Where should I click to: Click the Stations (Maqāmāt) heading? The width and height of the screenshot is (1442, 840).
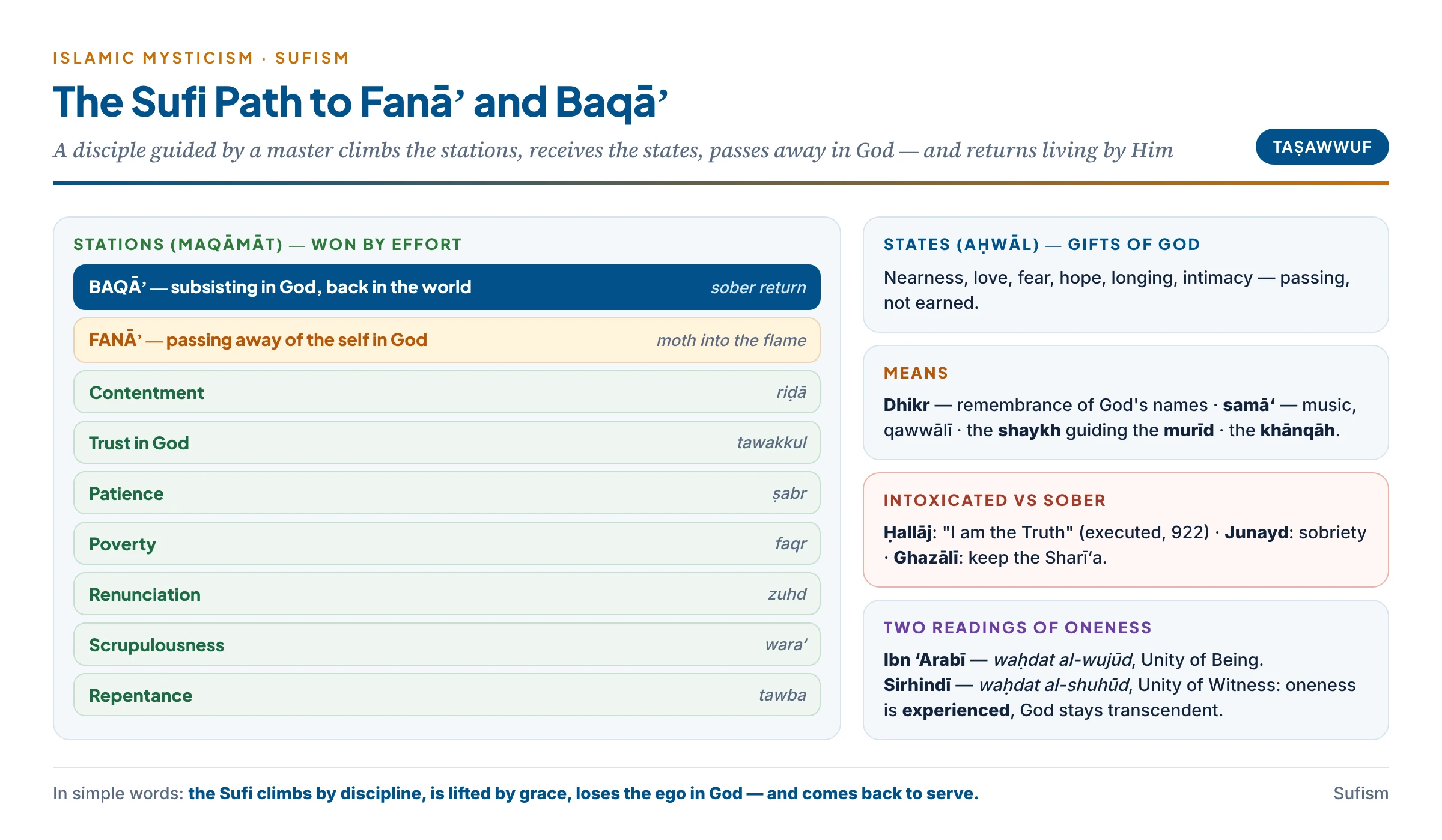(x=267, y=245)
